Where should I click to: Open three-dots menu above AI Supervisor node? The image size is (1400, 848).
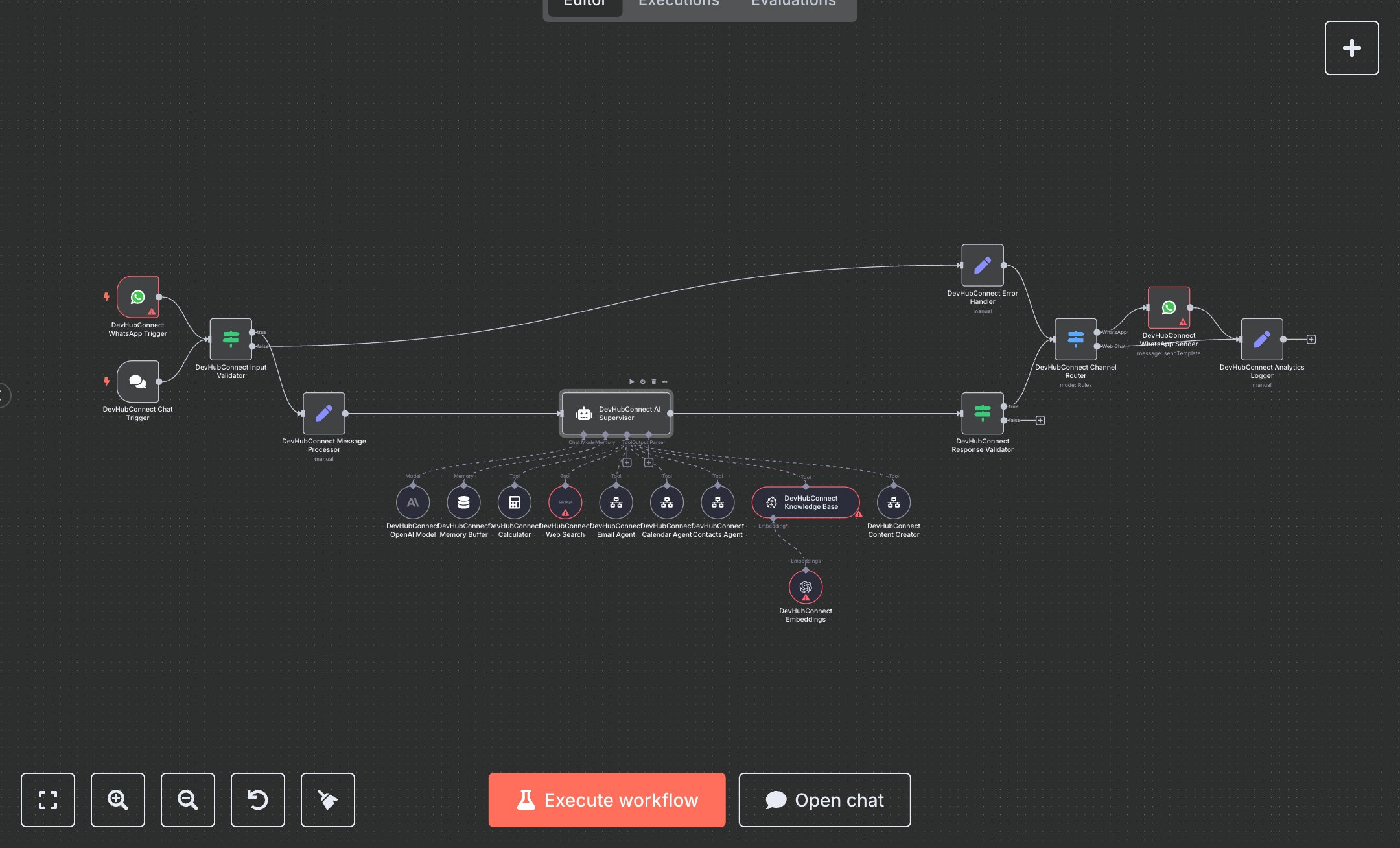tap(664, 382)
